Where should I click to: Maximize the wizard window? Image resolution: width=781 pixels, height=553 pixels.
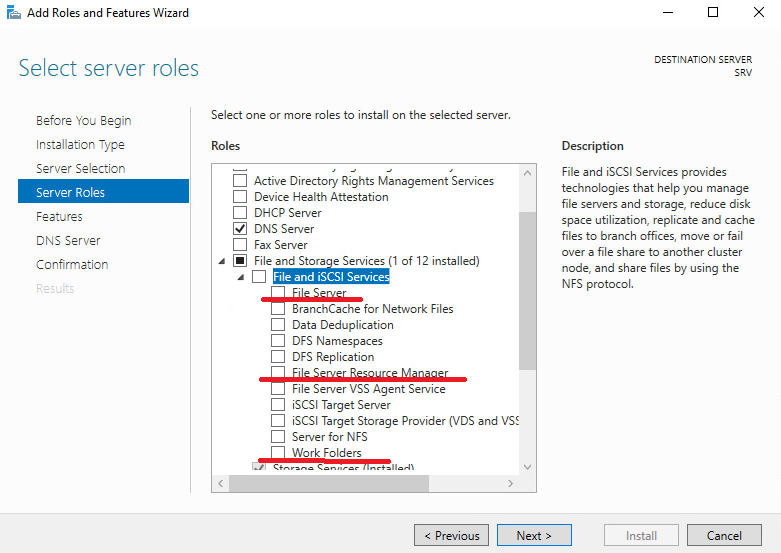(713, 12)
